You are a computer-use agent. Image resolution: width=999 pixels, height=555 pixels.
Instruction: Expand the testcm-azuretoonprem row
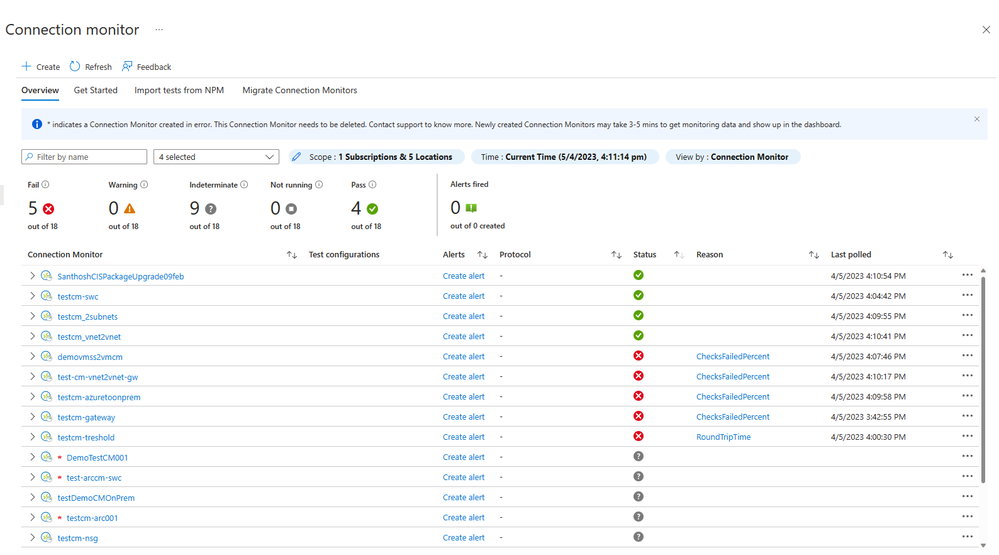[x=32, y=397]
